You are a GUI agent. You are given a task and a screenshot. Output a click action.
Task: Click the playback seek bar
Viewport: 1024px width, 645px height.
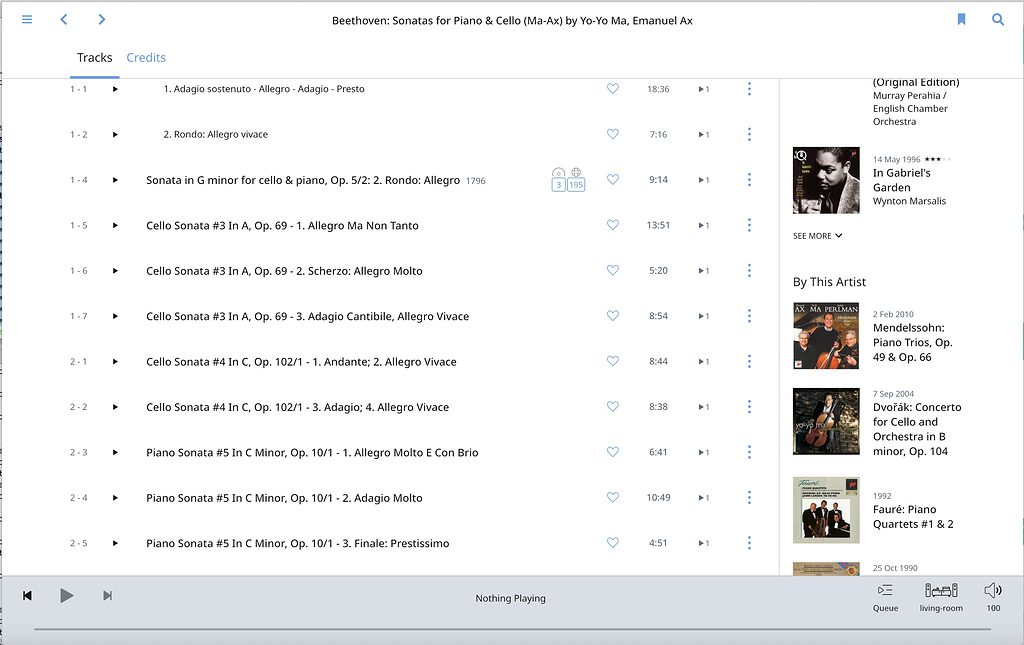point(512,629)
